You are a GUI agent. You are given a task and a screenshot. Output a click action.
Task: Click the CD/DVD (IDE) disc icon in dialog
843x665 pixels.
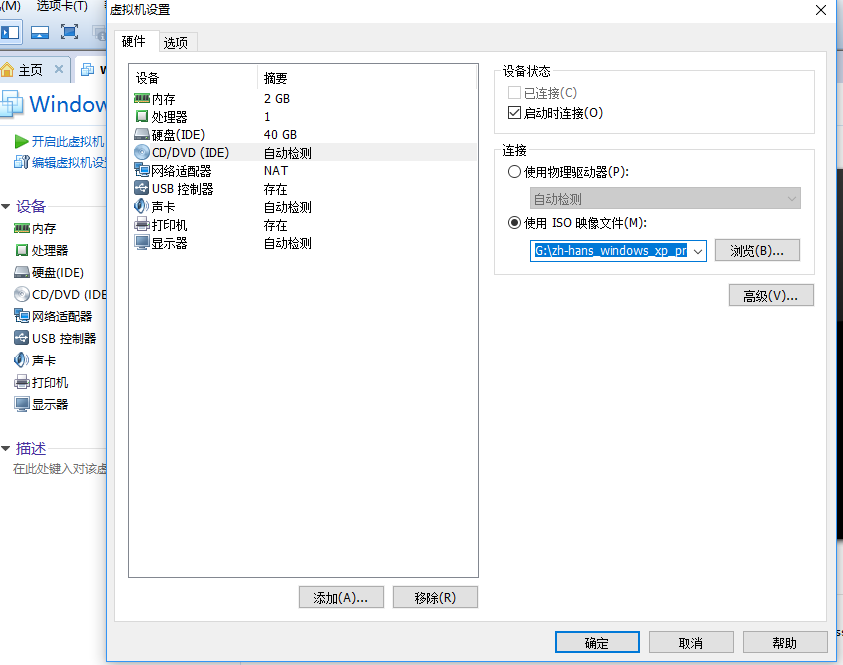[142, 152]
